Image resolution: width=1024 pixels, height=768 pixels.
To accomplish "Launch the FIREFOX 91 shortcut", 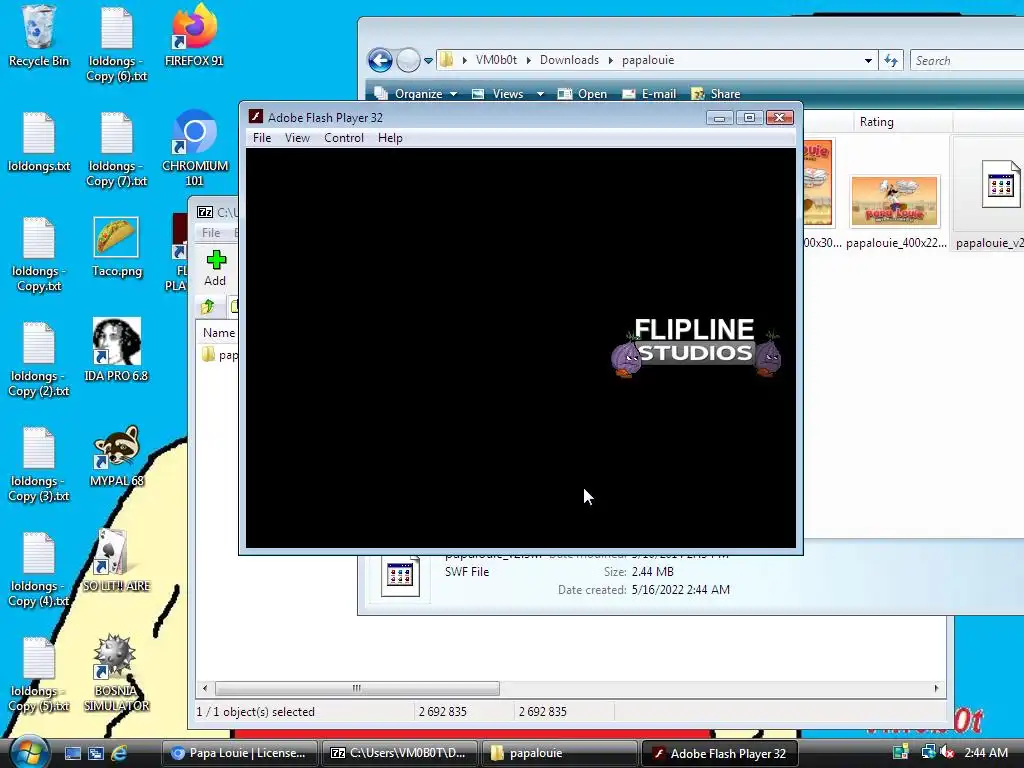I will 194,36.
